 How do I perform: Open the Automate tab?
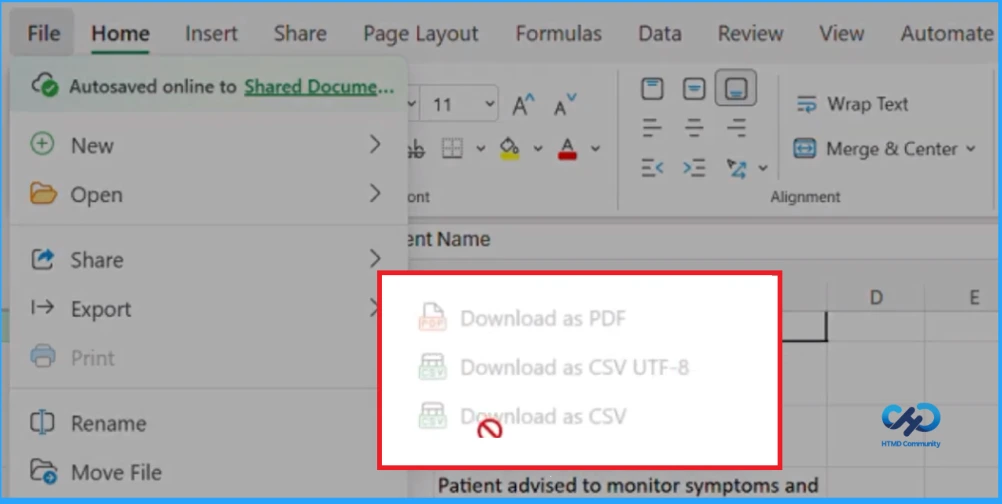pos(947,33)
